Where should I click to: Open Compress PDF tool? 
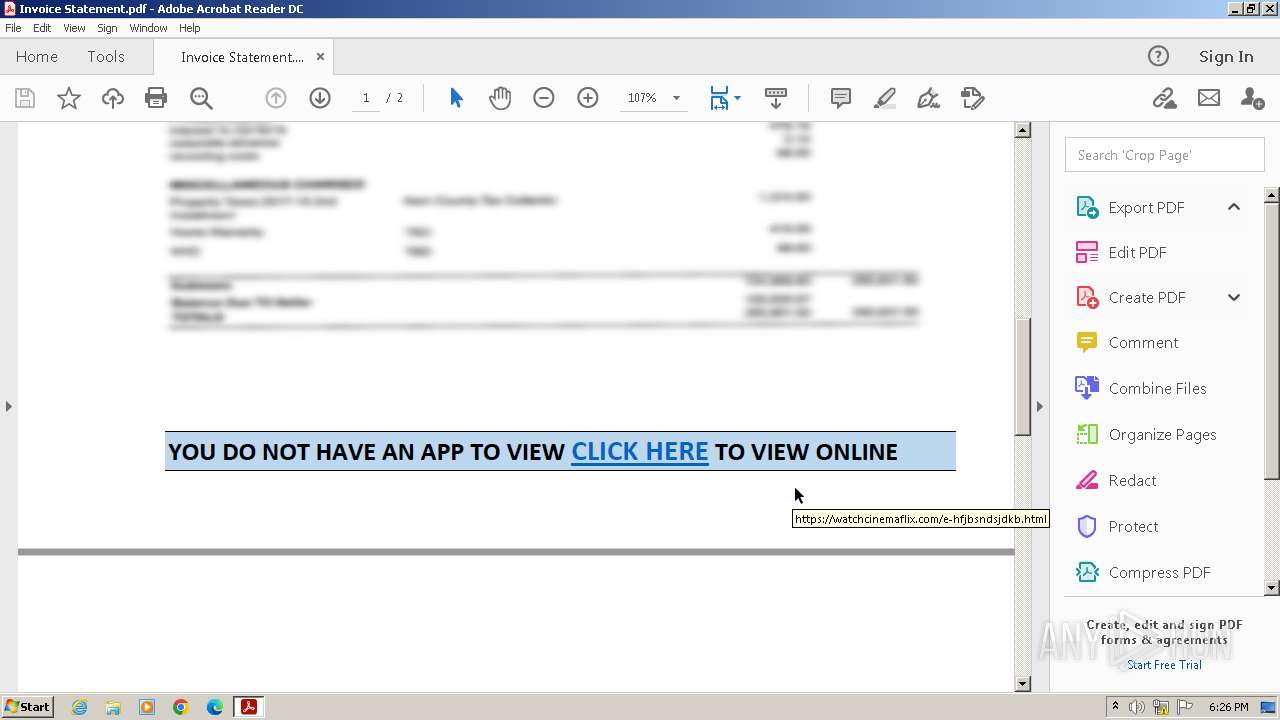point(1158,572)
